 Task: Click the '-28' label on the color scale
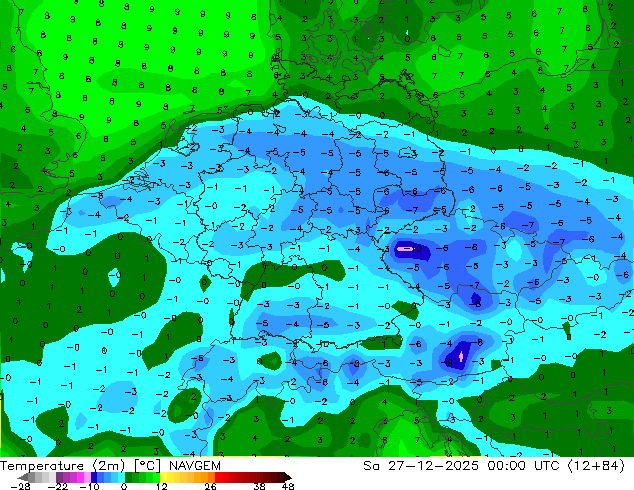coord(21,486)
